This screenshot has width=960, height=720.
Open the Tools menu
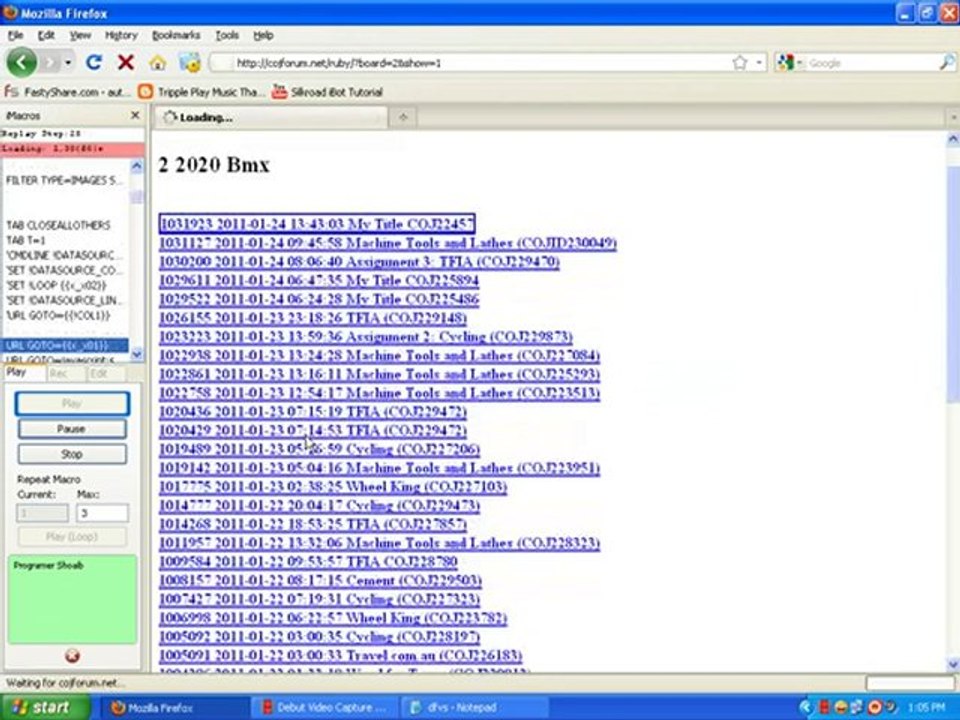(x=227, y=36)
